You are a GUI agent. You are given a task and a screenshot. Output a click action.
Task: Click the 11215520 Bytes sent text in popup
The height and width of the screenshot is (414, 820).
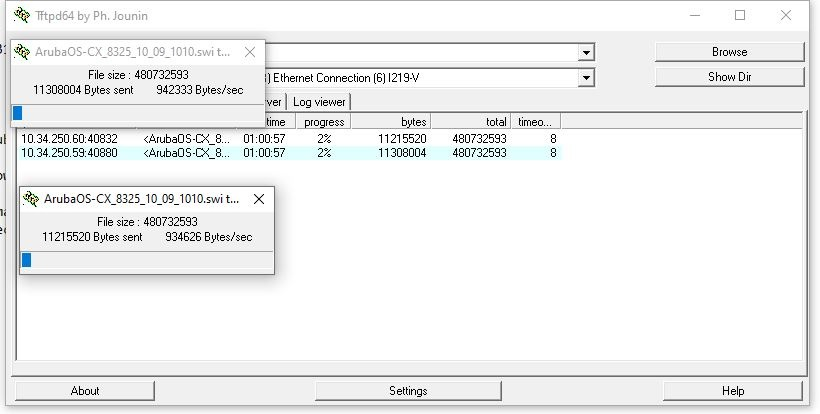coord(92,237)
